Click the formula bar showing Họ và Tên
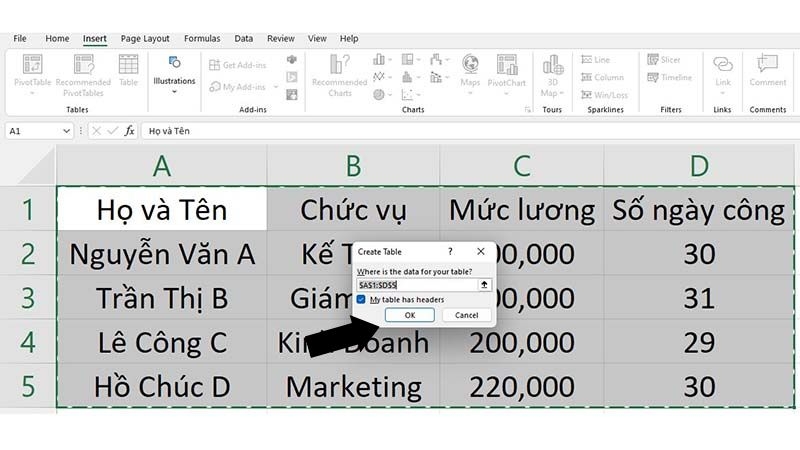The width and height of the screenshot is (800, 450). (469, 131)
